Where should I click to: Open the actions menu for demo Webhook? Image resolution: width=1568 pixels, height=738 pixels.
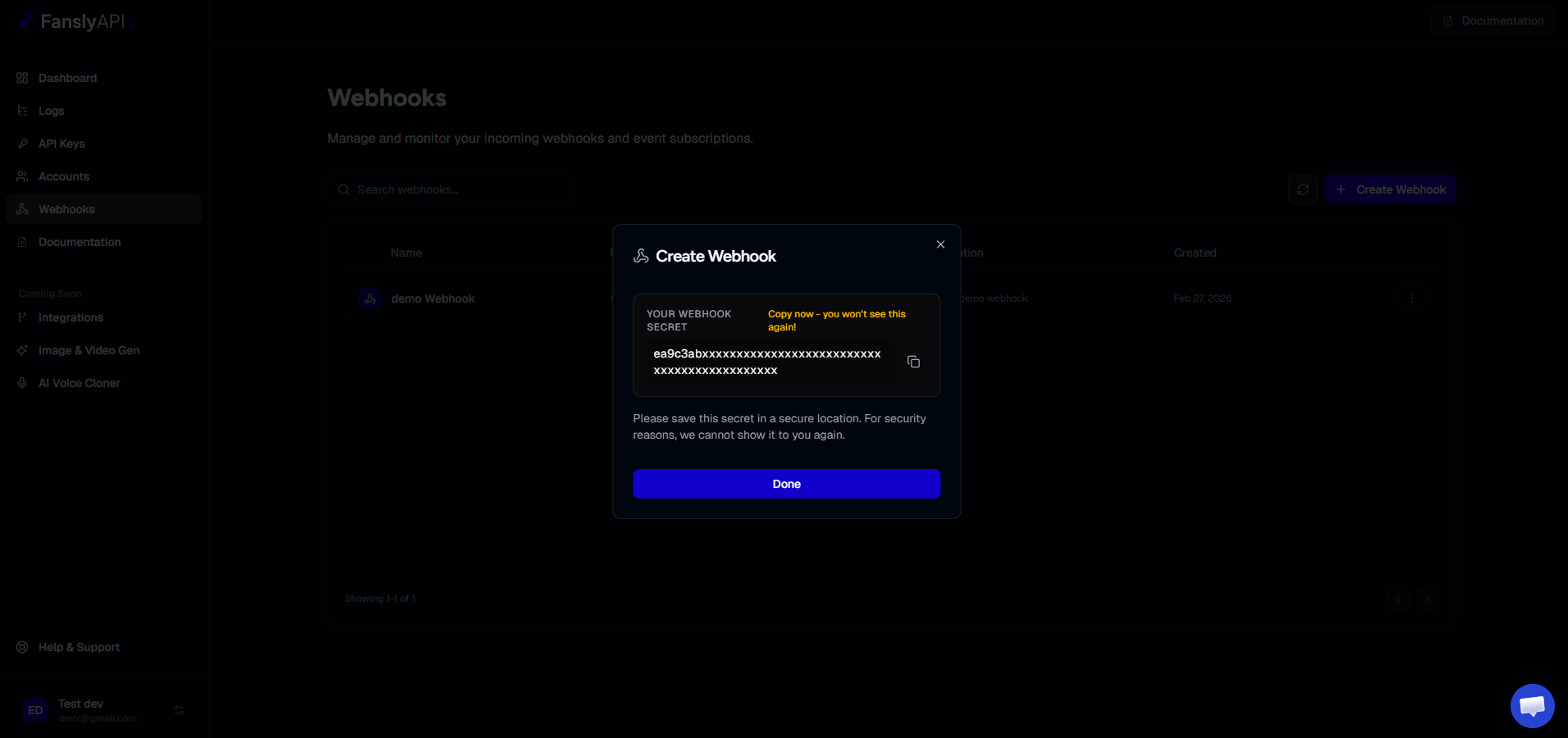coord(1411,298)
